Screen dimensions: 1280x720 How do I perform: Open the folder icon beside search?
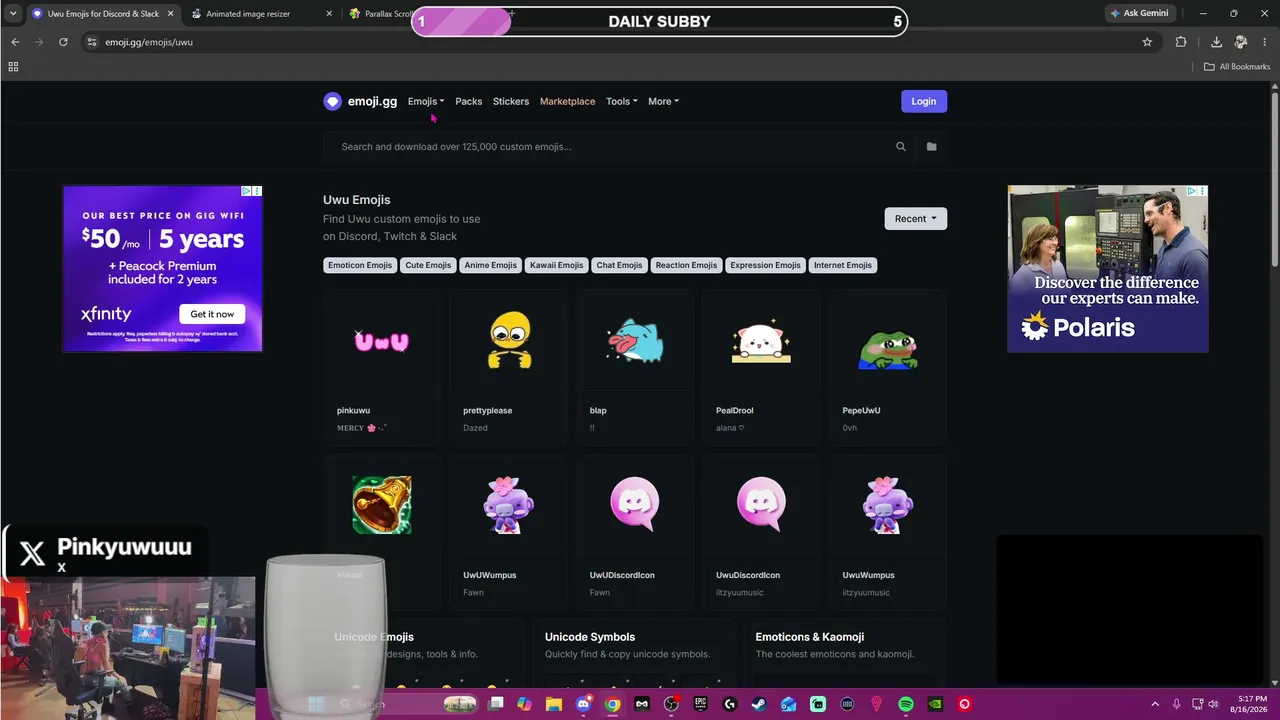pos(931,147)
